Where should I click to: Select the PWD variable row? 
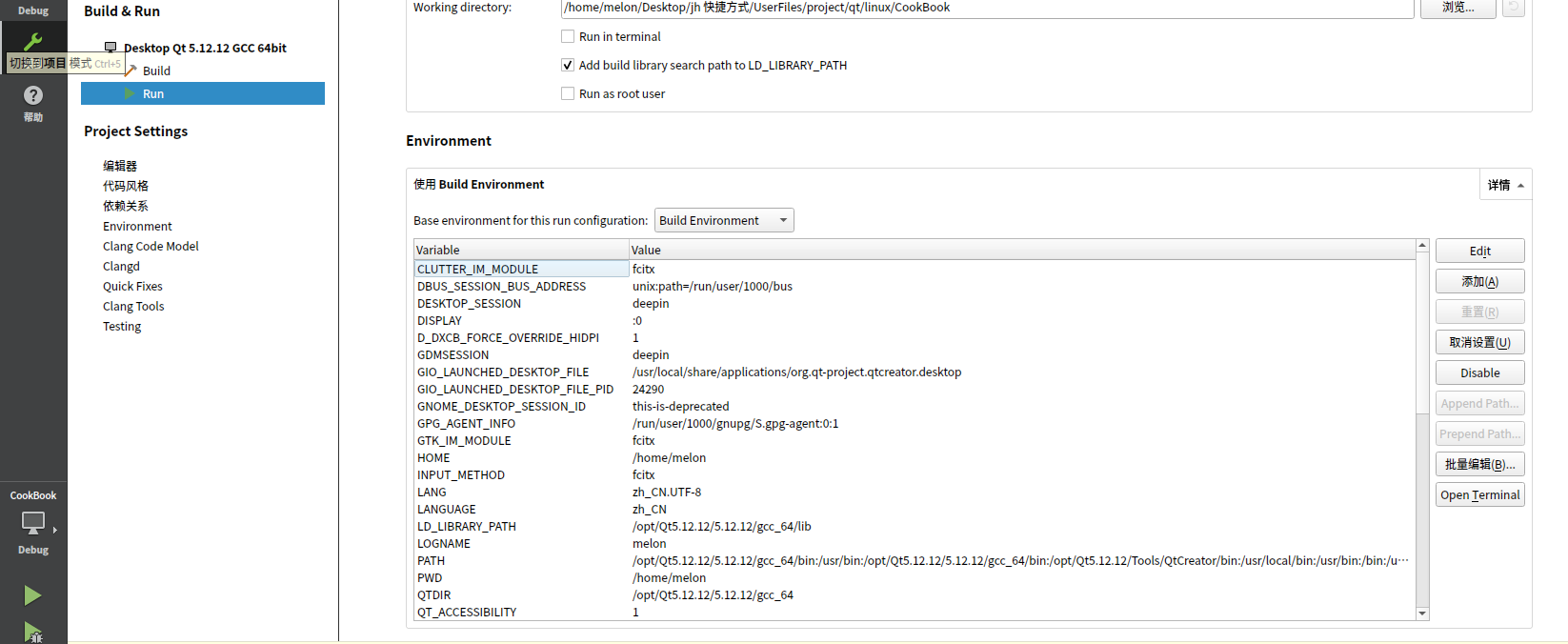click(x=915, y=577)
